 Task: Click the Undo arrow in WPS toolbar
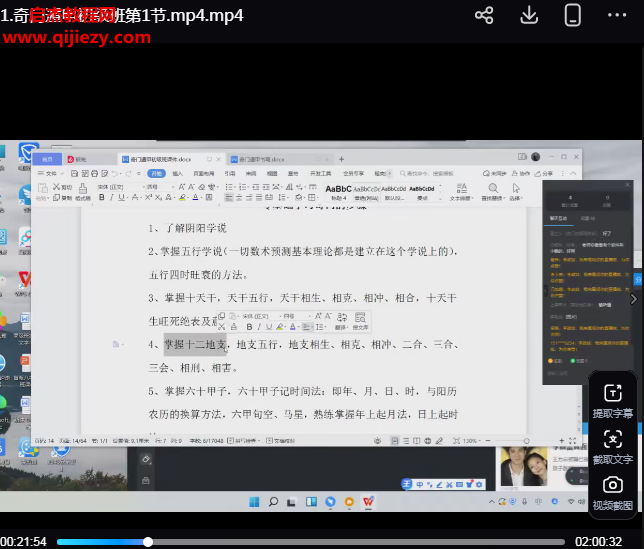click(x=115, y=174)
